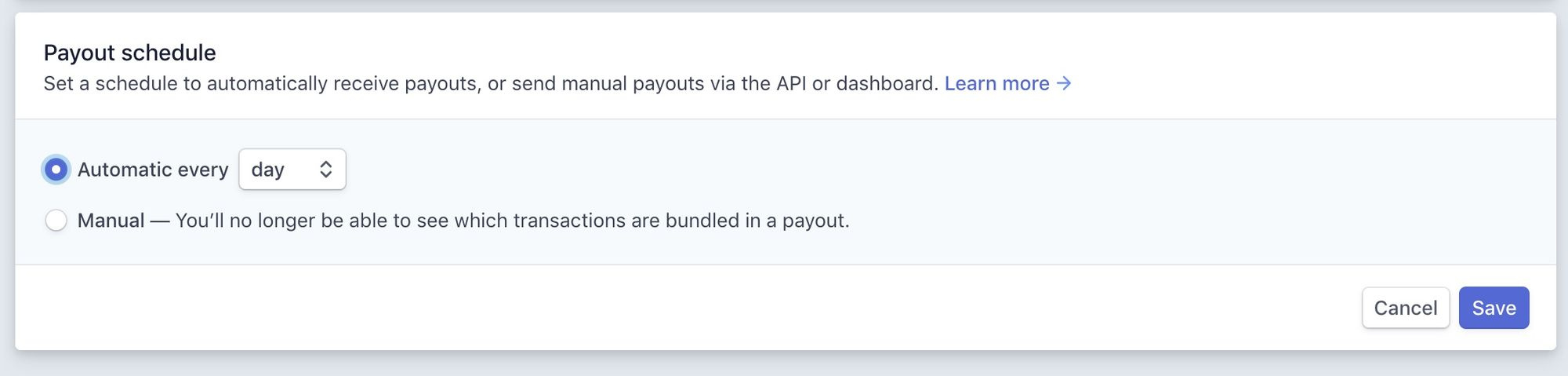Click the word "API" in the description
This screenshot has height=376, width=1568.
pos(791,84)
